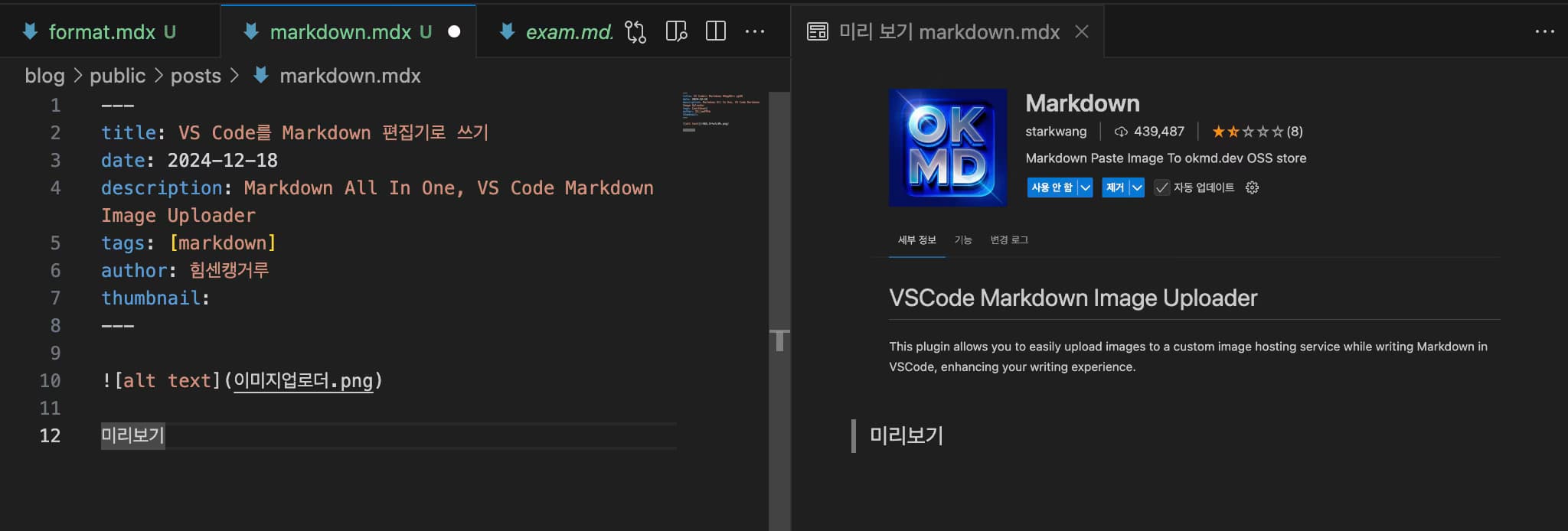
Task: Click the title line in frontmatter
Action: point(295,132)
